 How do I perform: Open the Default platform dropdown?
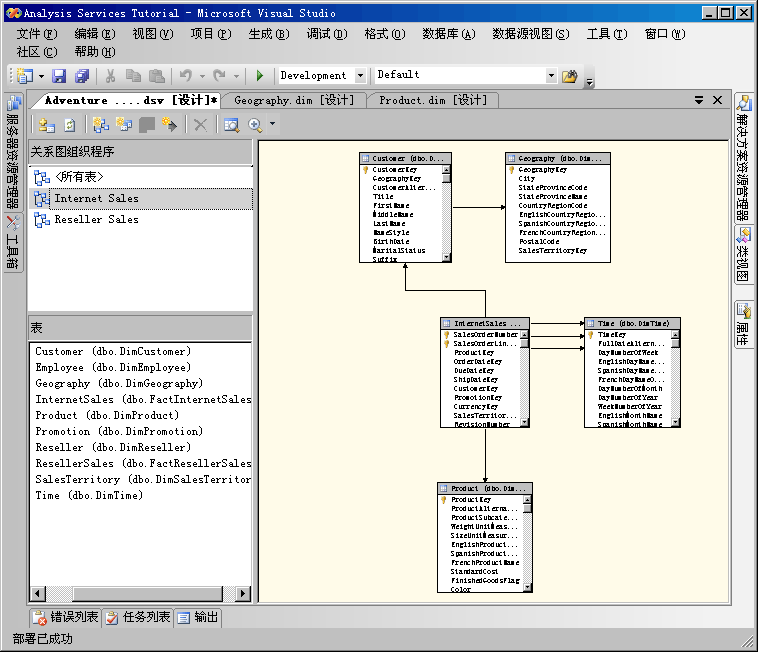pyautogui.click(x=550, y=76)
